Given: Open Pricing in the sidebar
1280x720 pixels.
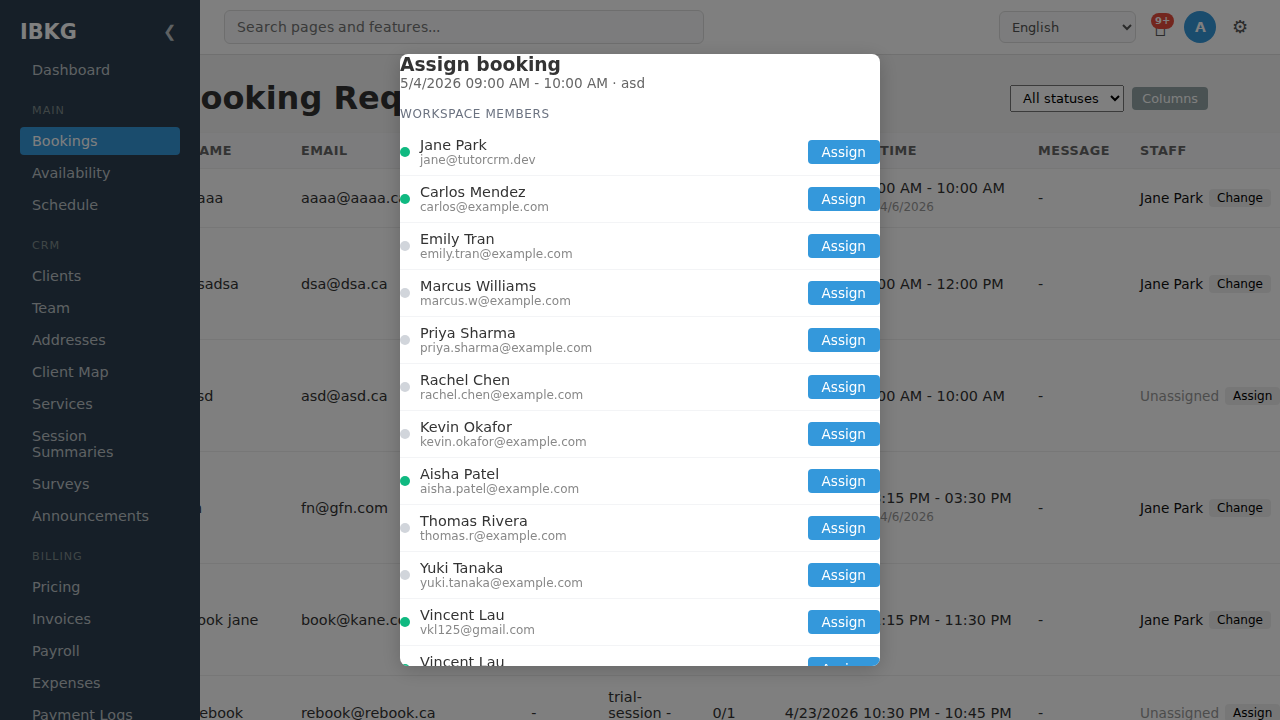Looking at the screenshot, I should pos(100,587).
